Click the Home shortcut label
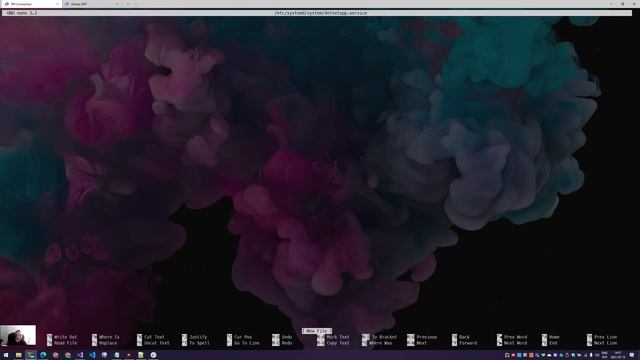Image resolution: width=640 pixels, height=360 pixels. point(554,337)
